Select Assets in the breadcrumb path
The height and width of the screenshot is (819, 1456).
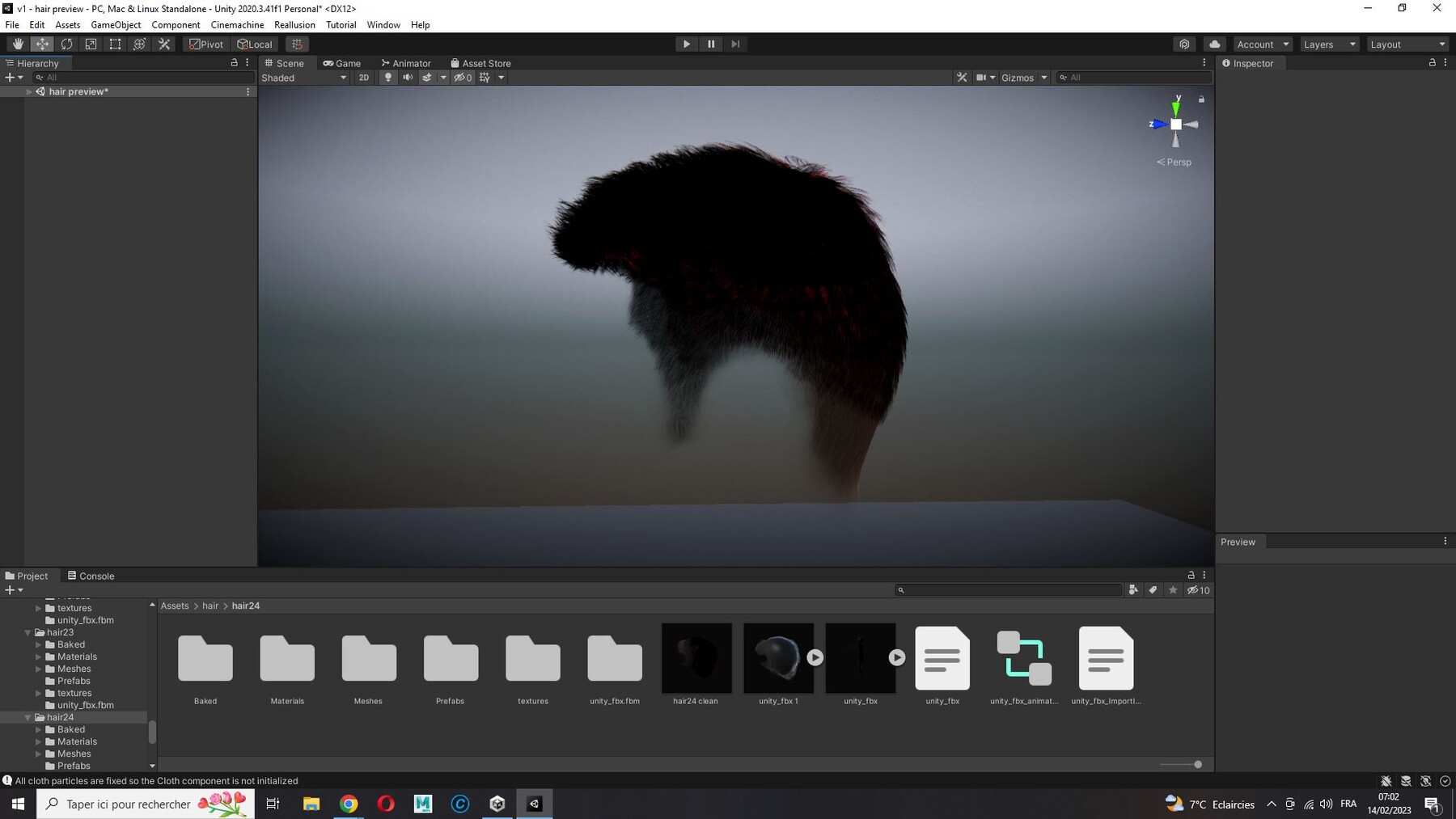coord(175,606)
